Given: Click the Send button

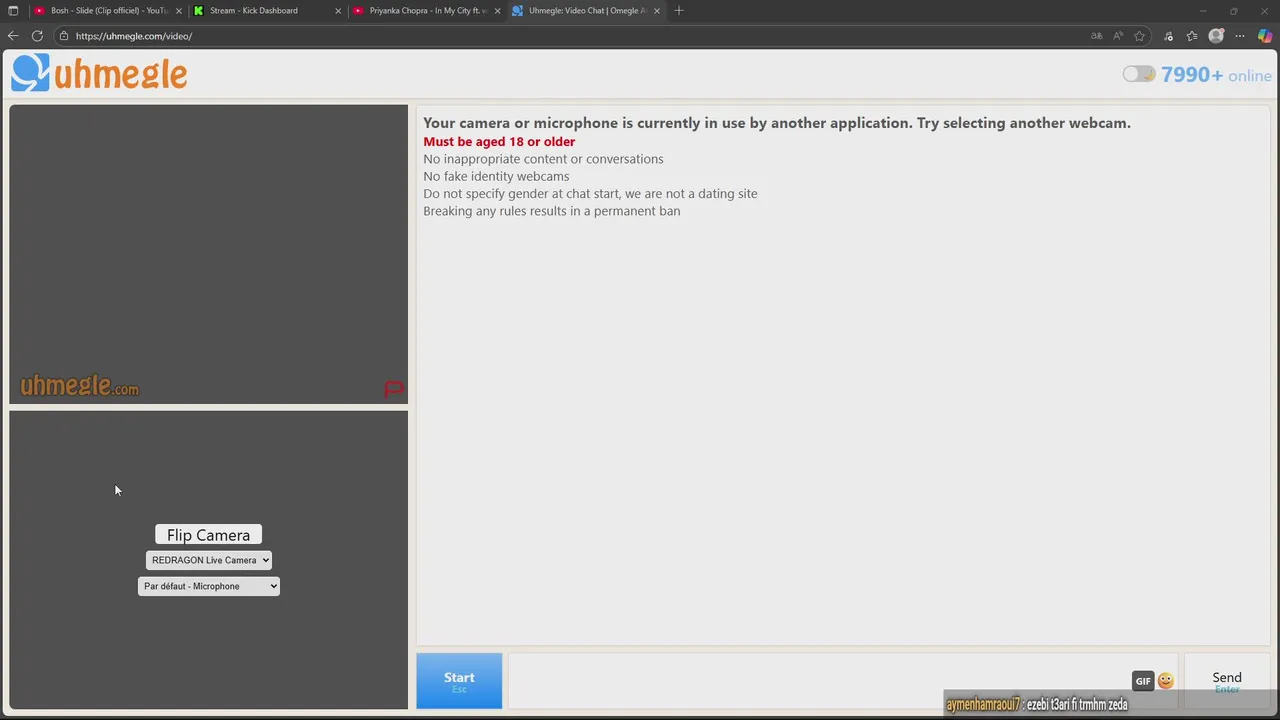Looking at the screenshot, I should tap(1227, 681).
